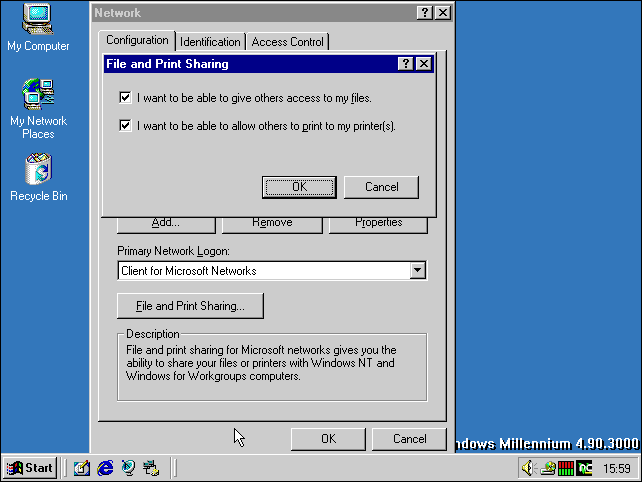This screenshot has width=642, height=482.
Task: Click the black green tray icon
Action: click(x=584, y=468)
